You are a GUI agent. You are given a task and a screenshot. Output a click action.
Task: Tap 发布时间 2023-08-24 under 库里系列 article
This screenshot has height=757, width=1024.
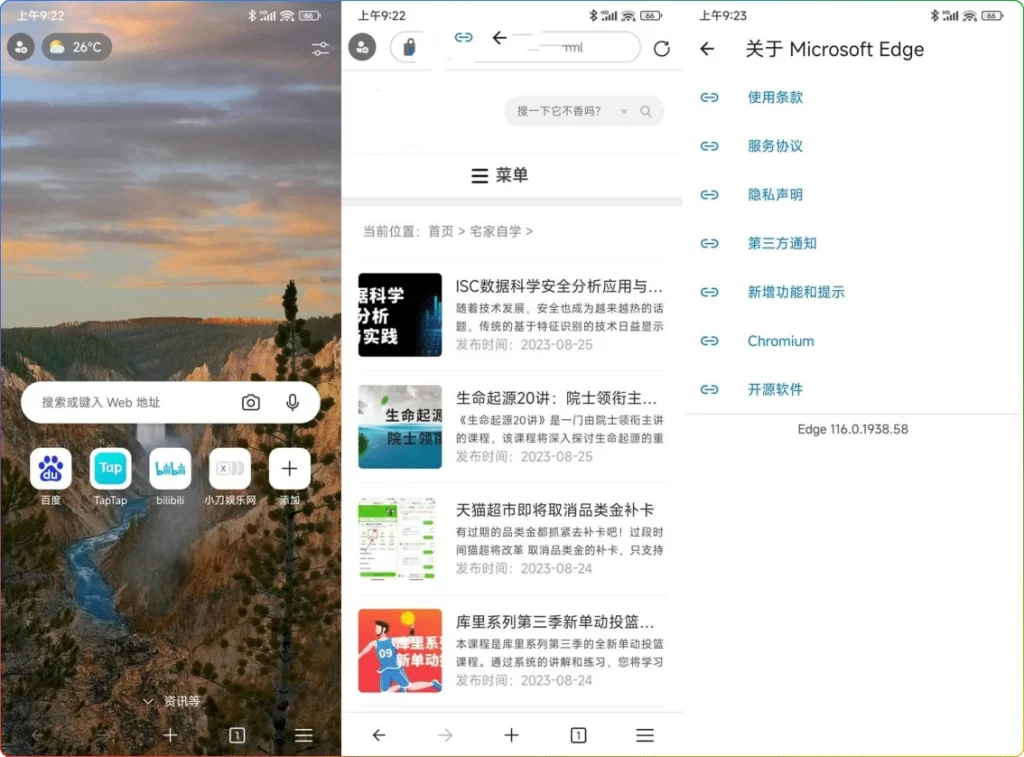click(x=524, y=680)
